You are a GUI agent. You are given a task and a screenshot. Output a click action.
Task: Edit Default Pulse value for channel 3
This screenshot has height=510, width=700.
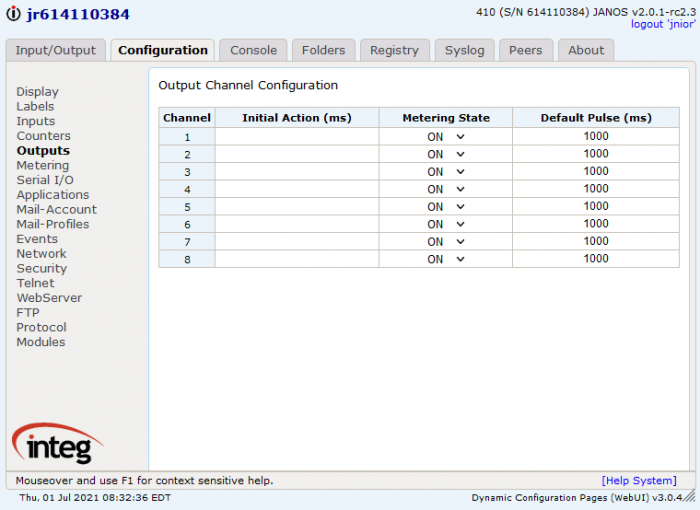[596, 171]
